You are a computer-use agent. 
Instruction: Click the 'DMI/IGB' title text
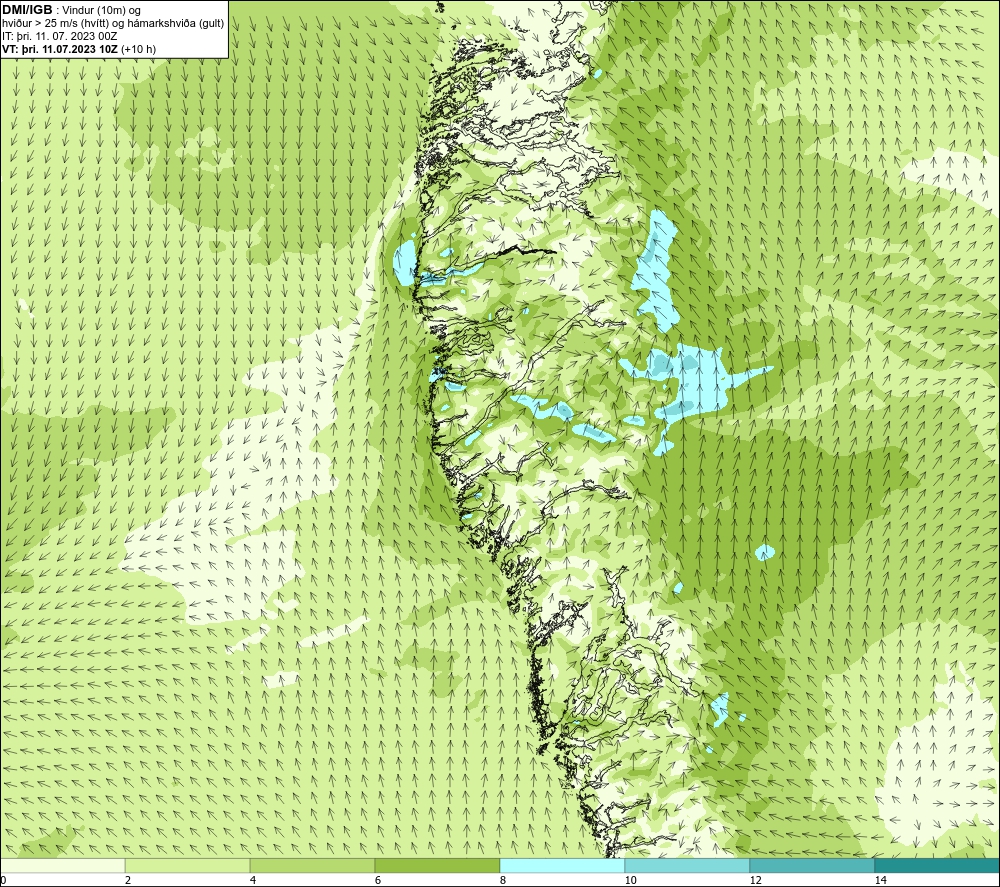click(27, 10)
